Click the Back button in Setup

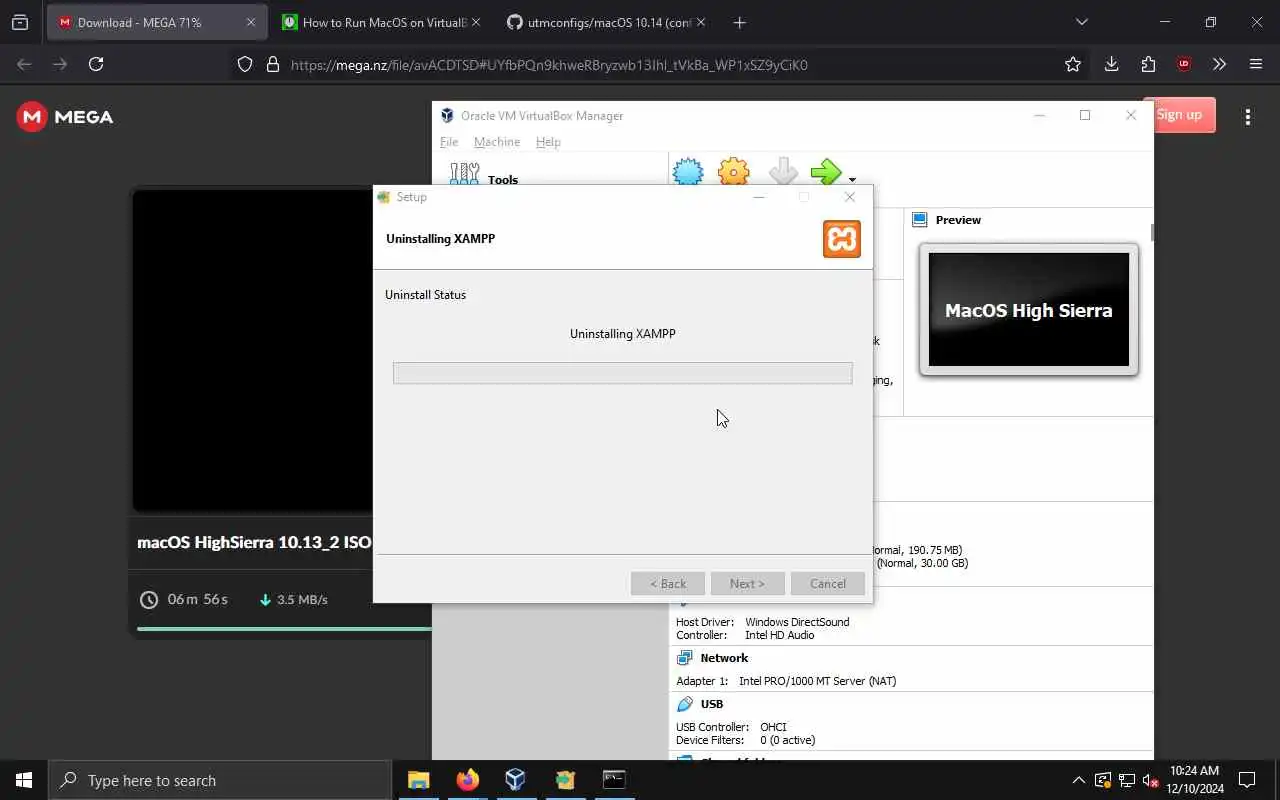pyautogui.click(x=668, y=583)
